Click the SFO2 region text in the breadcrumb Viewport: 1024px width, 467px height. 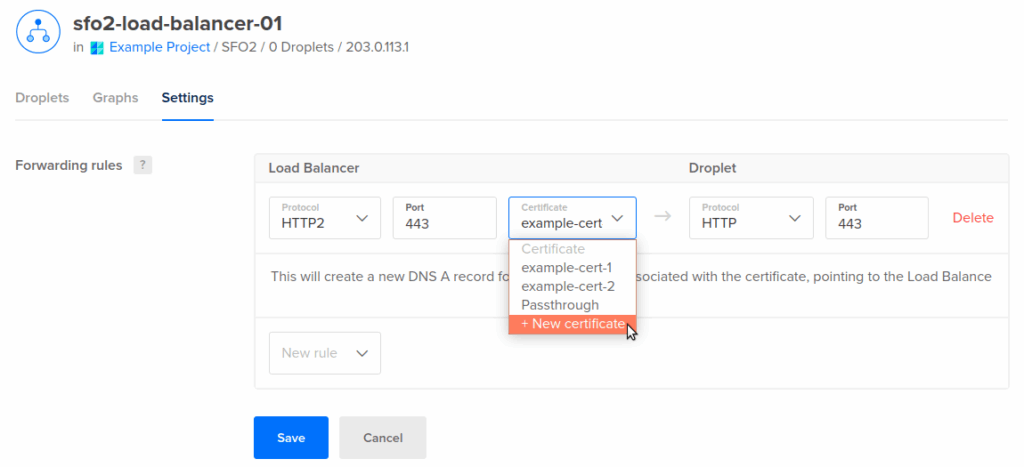pos(239,47)
